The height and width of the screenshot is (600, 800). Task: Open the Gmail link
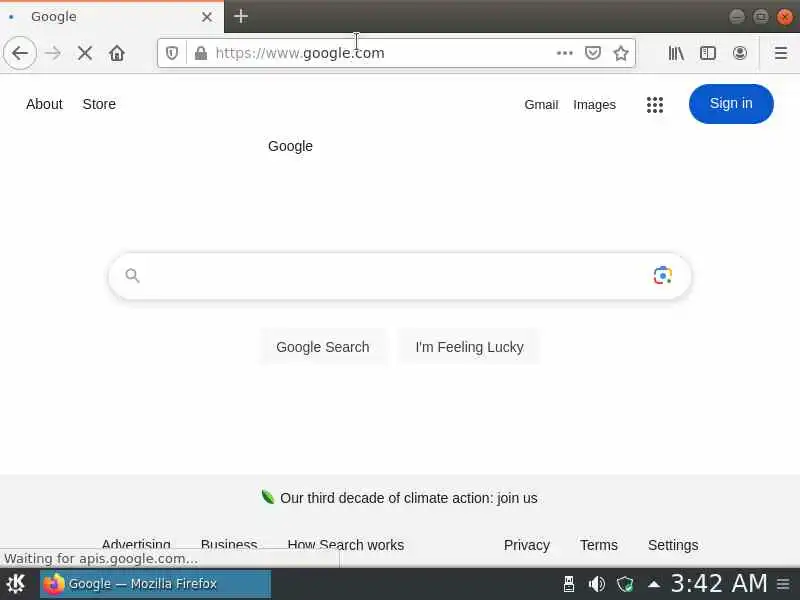point(541,105)
